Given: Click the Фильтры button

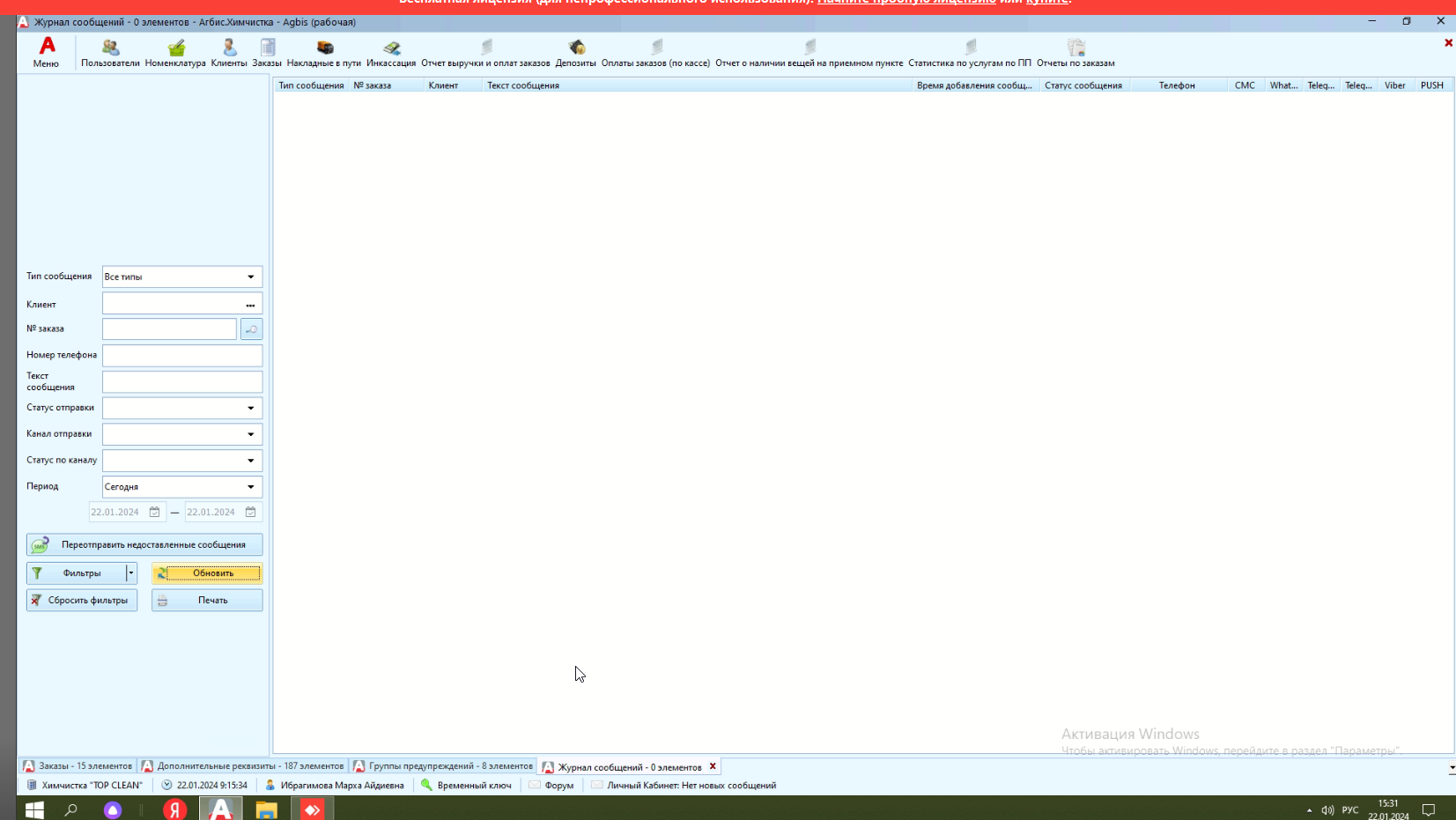Looking at the screenshot, I should click(77, 573).
